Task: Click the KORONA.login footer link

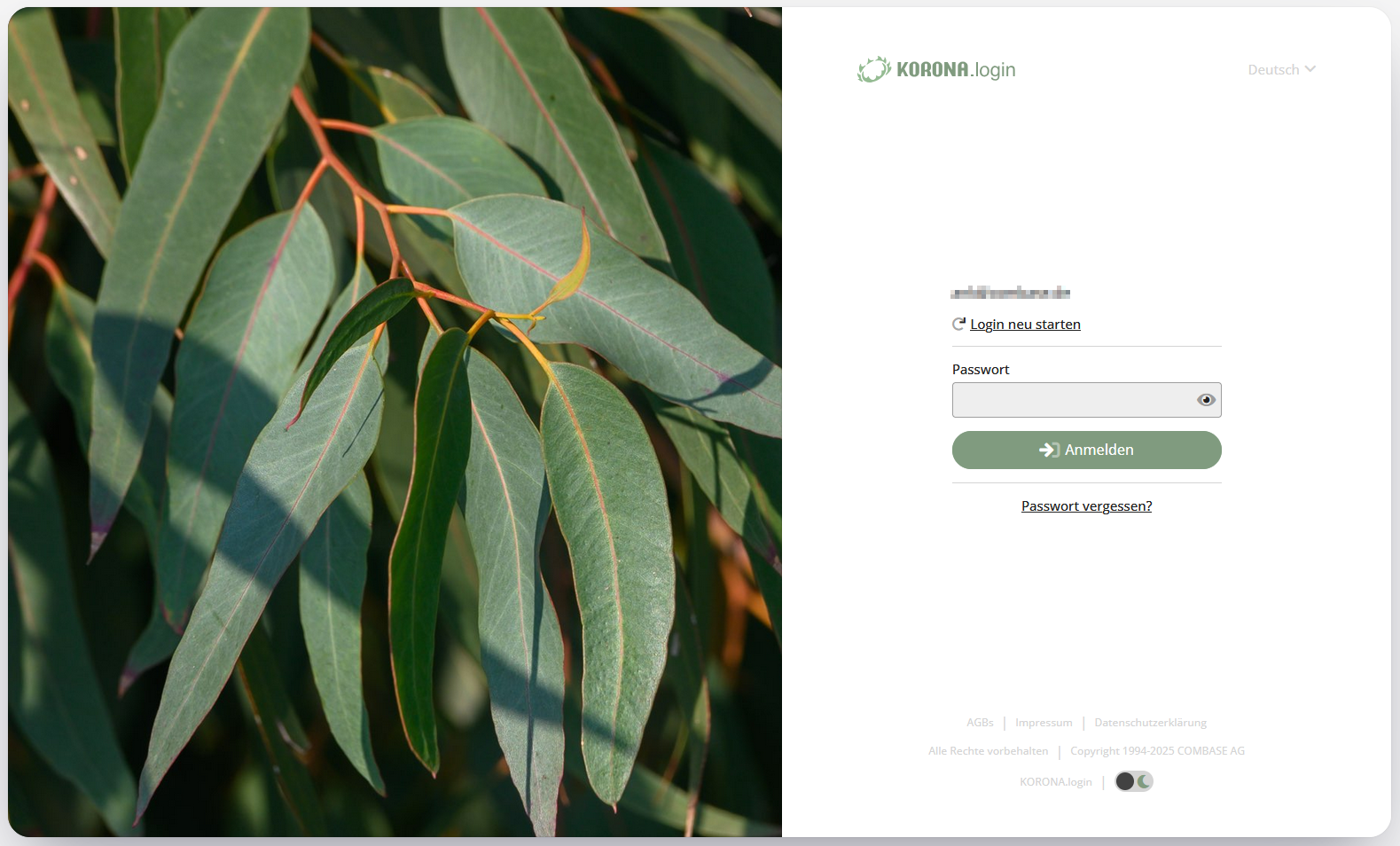Action: 1056,781
